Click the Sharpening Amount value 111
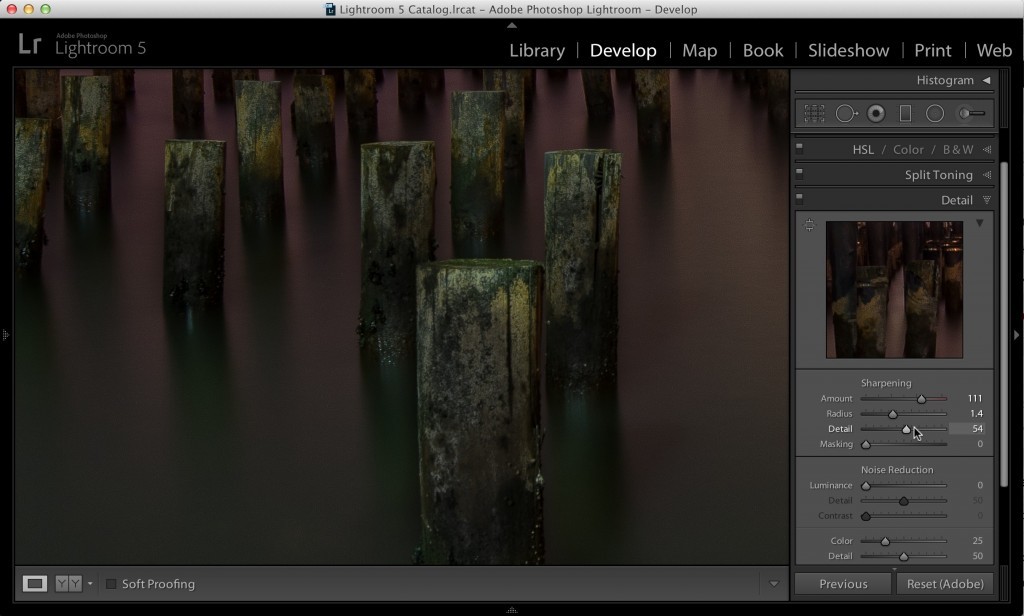Viewport: 1024px width, 616px height. tap(974, 398)
